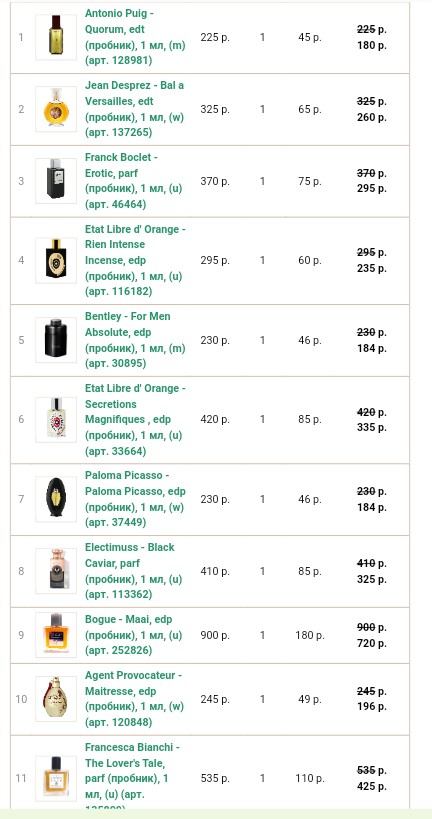The height and width of the screenshot is (819, 432).
Task: Click the Paloma Picasso bottle thumbnail
Action: click(56, 499)
